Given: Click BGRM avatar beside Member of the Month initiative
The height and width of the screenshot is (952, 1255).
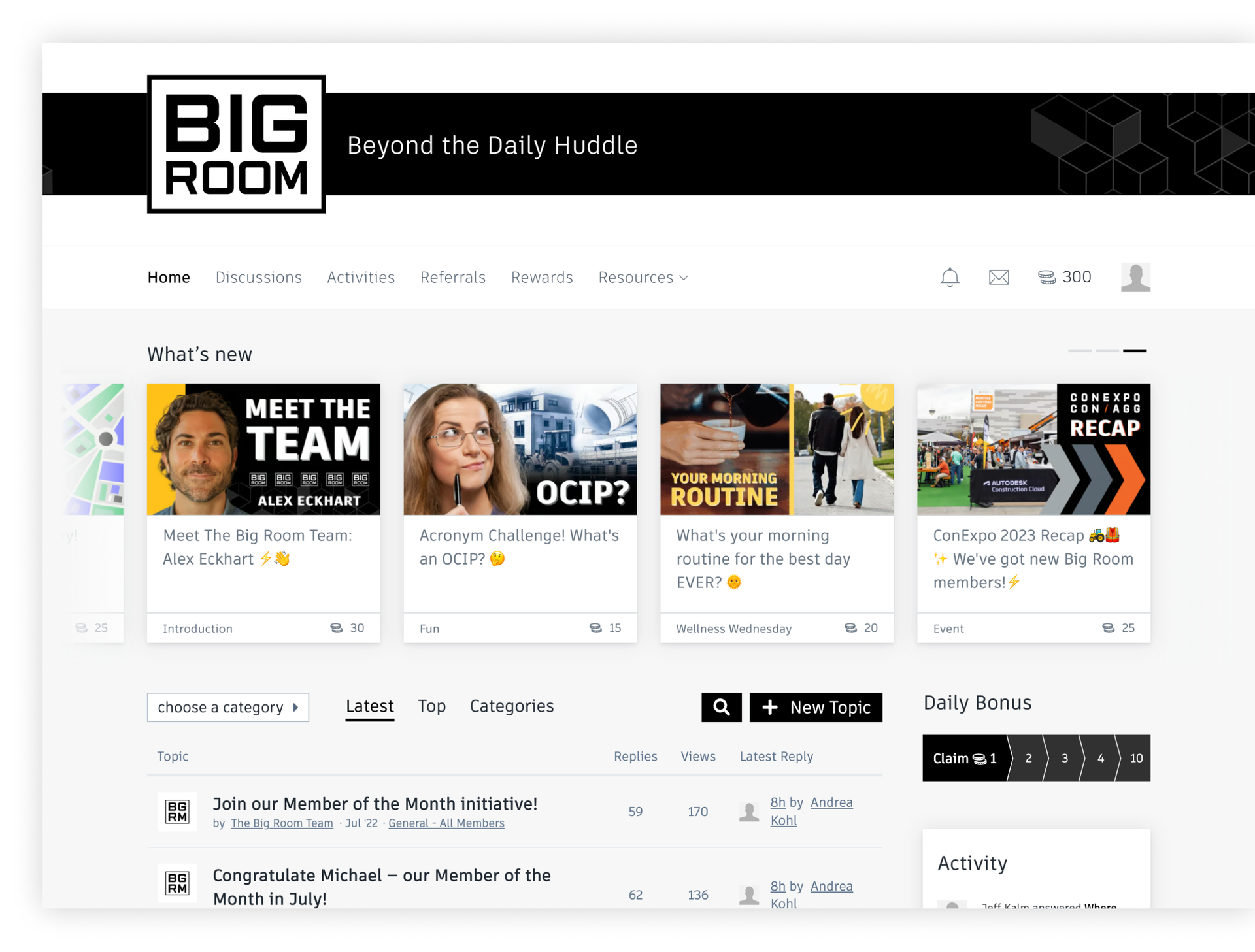Looking at the screenshot, I should pyautogui.click(x=177, y=812).
